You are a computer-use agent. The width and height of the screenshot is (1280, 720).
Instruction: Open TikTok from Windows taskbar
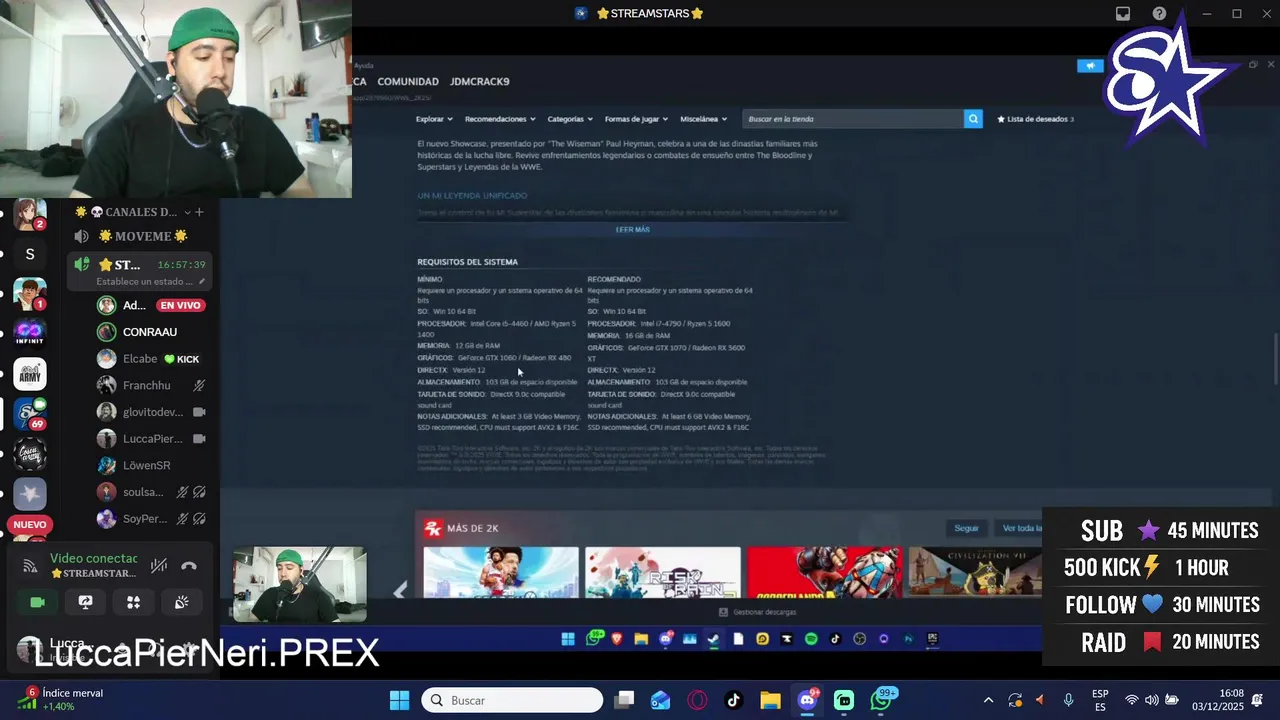pos(734,700)
